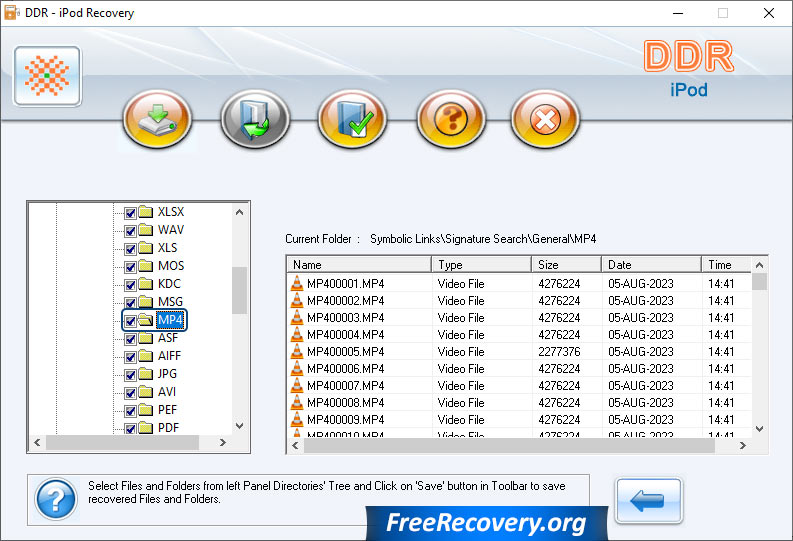793x541 pixels.
Task: Click the Current Folder path text
Action: click(x=483, y=239)
